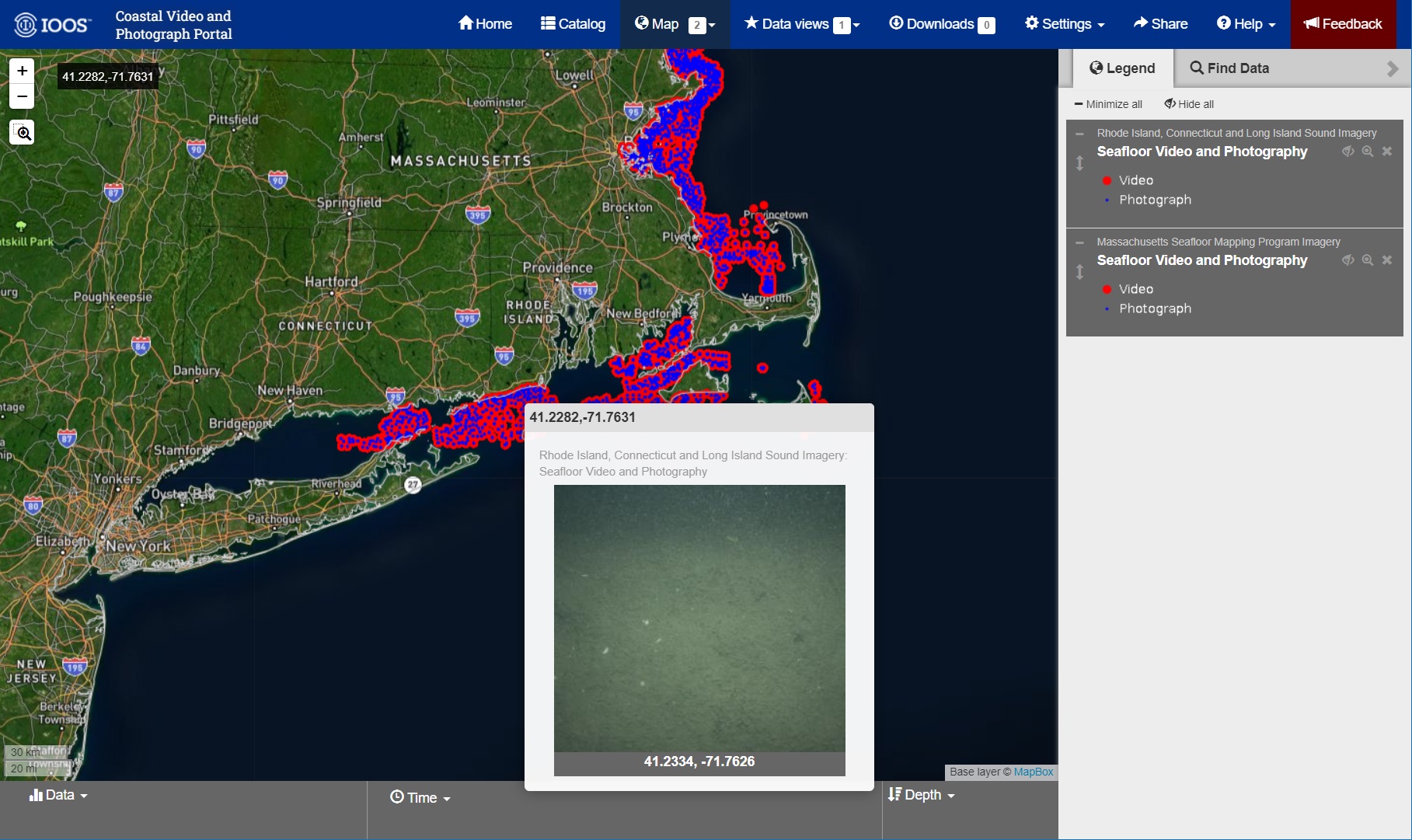Open the Catalog page
This screenshot has width=1412, height=840.
click(573, 24)
